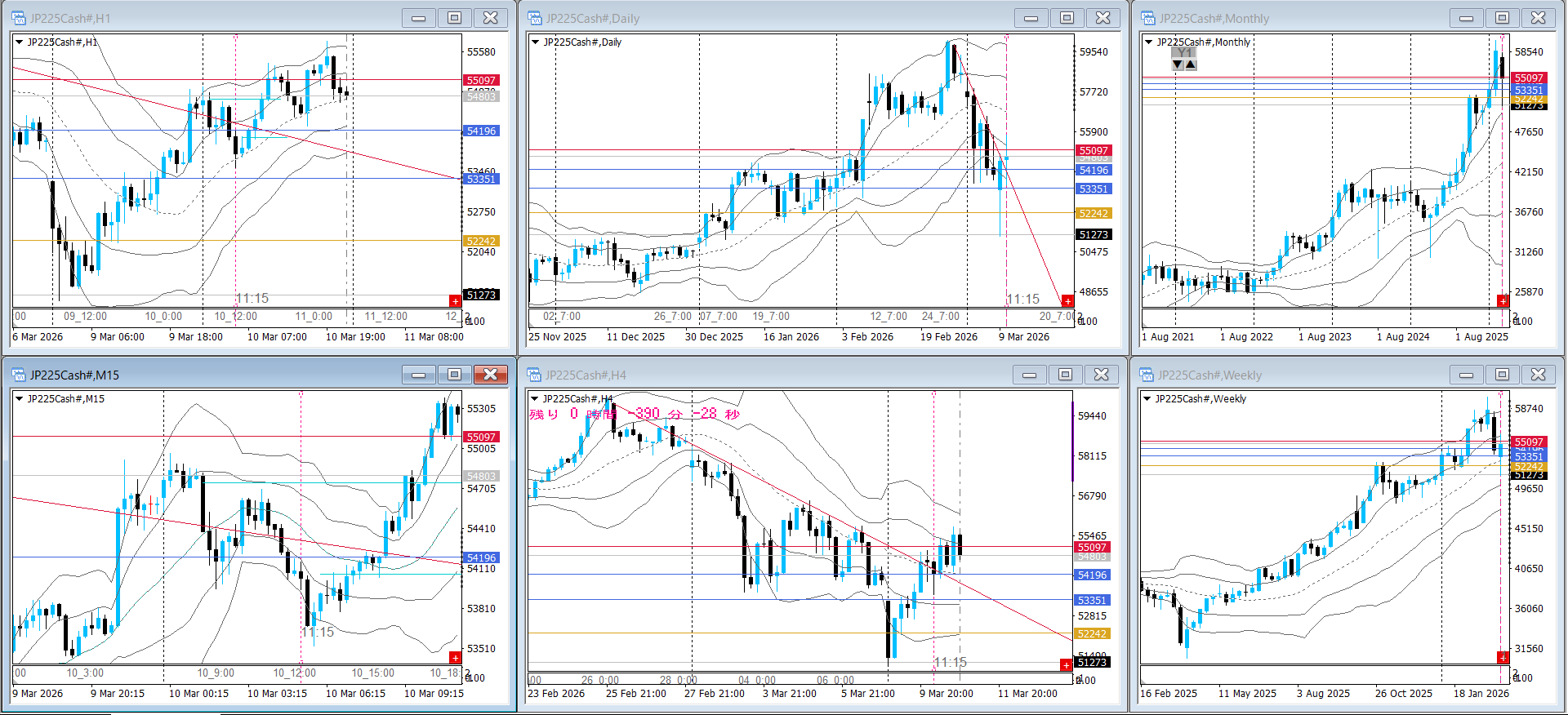Click the 11:15 time marker on H4 chart
The width and height of the screenshot is (1568, 715).
click(x=950, y=663)
